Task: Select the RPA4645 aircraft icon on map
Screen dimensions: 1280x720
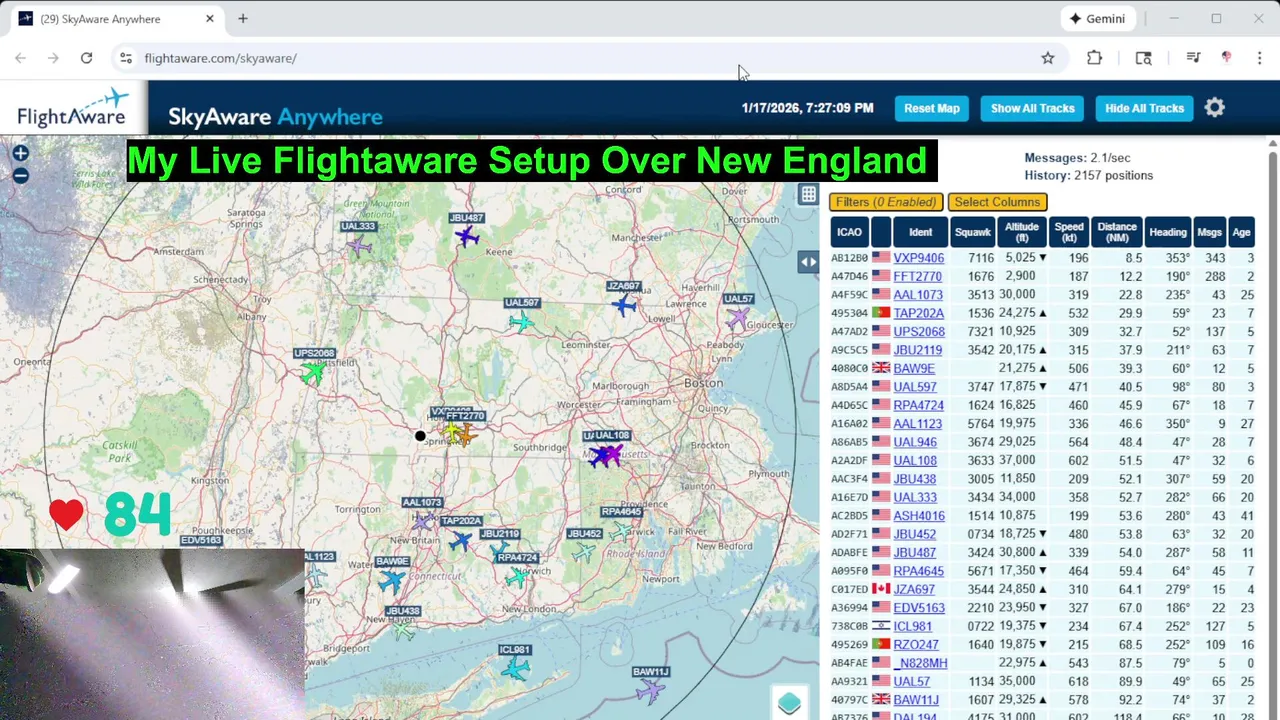Action: click(x=621, y=530)
